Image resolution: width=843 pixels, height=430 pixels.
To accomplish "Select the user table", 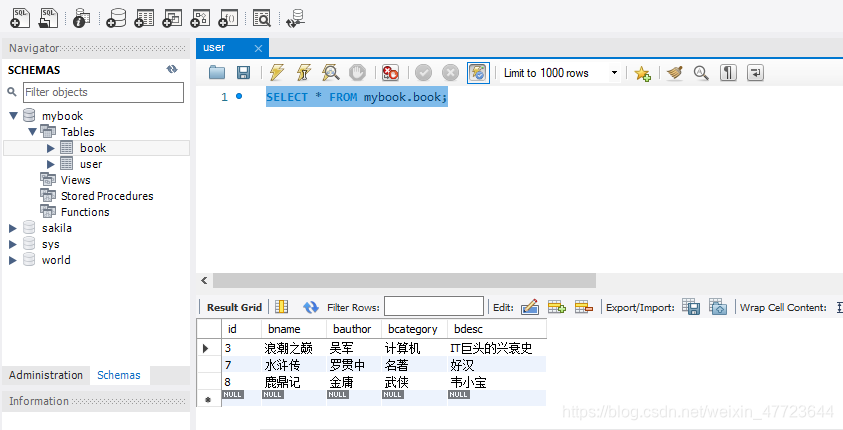I will (x=91, y=164).
